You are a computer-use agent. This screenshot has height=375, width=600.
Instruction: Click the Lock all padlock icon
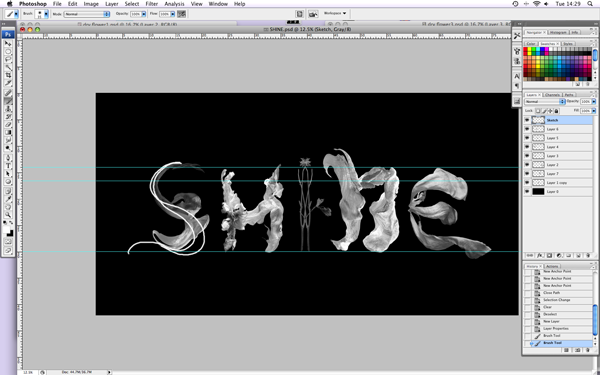(x=556, y=111)
